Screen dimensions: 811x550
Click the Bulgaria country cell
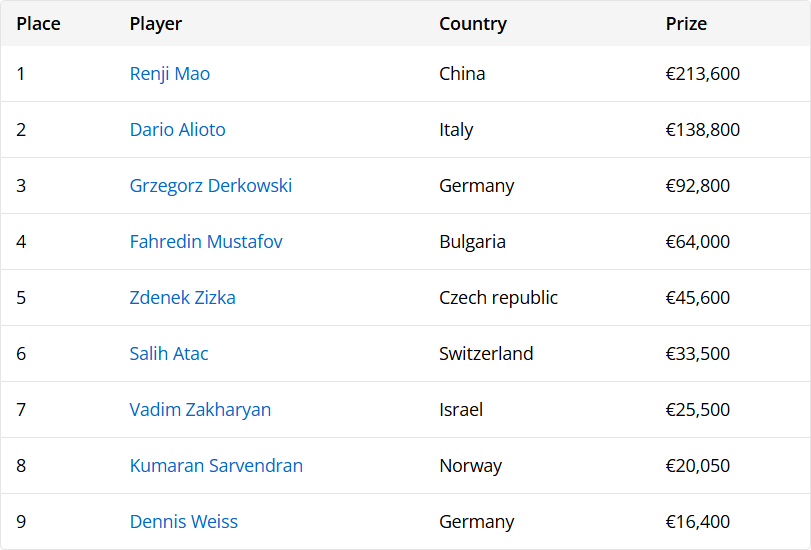click(x=472, y=242)
